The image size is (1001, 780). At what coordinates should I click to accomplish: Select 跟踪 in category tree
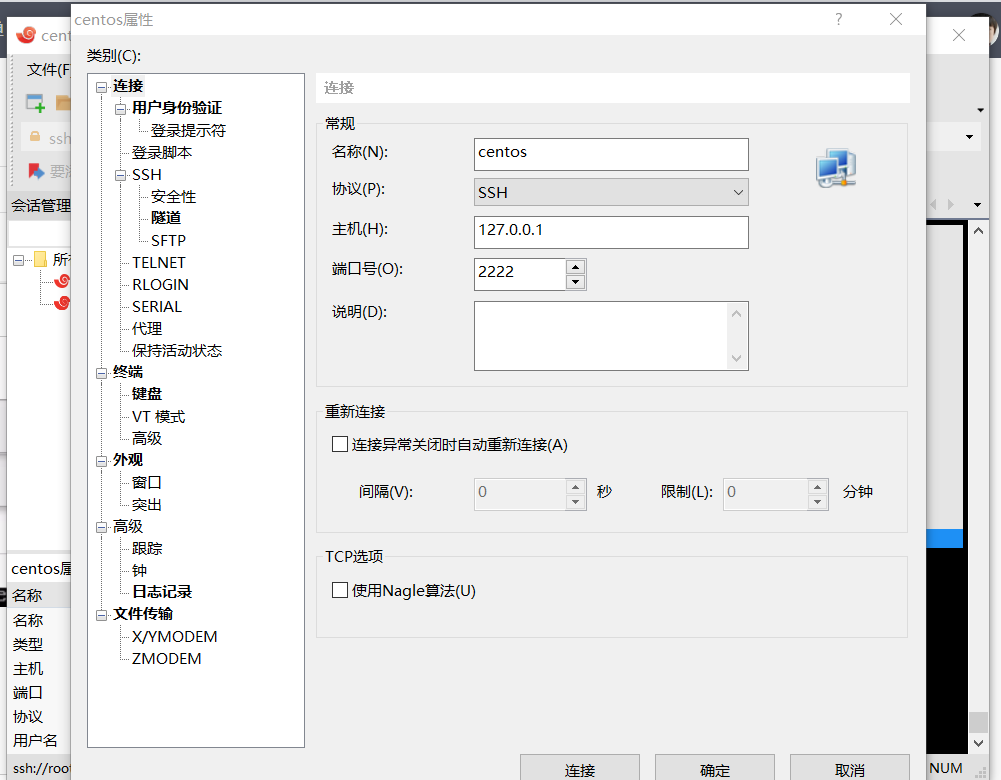147,548
